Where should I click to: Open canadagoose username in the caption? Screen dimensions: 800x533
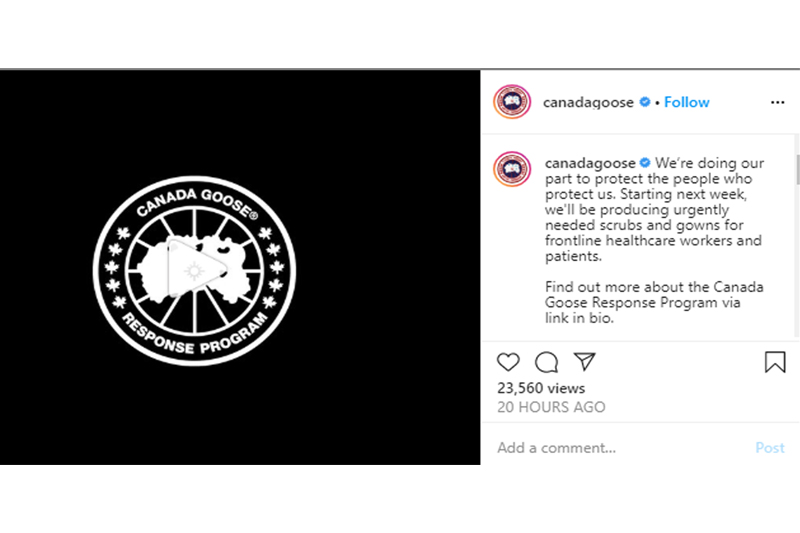pos(590,163)
